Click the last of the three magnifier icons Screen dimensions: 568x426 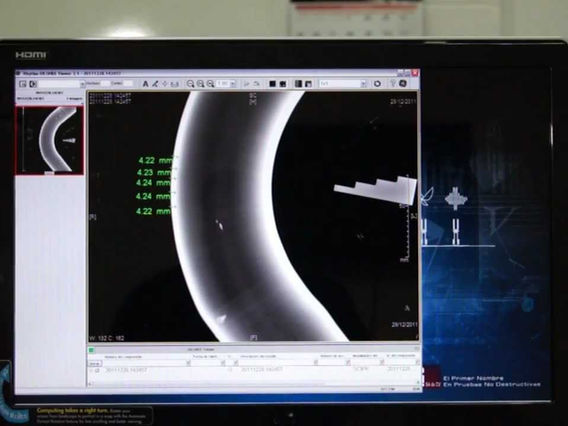[210, 84]
